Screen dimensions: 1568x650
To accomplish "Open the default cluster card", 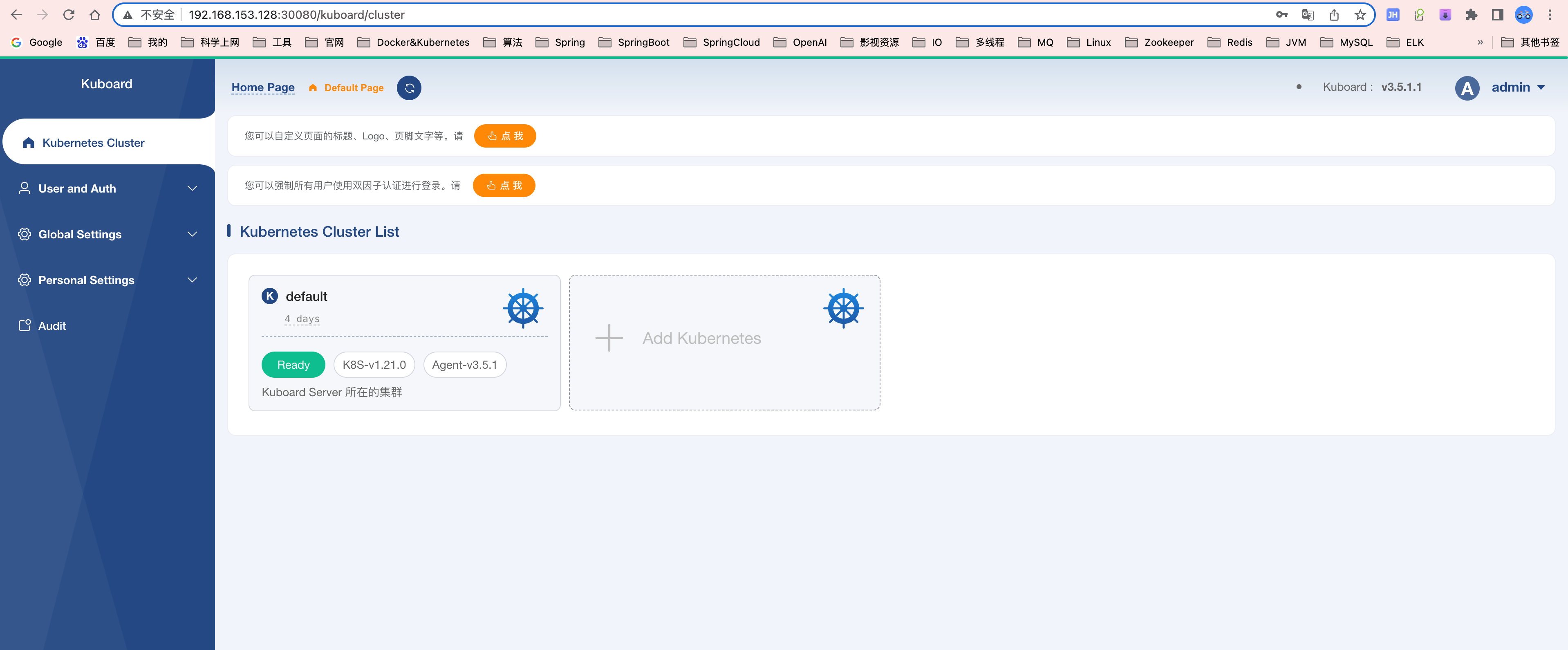I will 404,343.
